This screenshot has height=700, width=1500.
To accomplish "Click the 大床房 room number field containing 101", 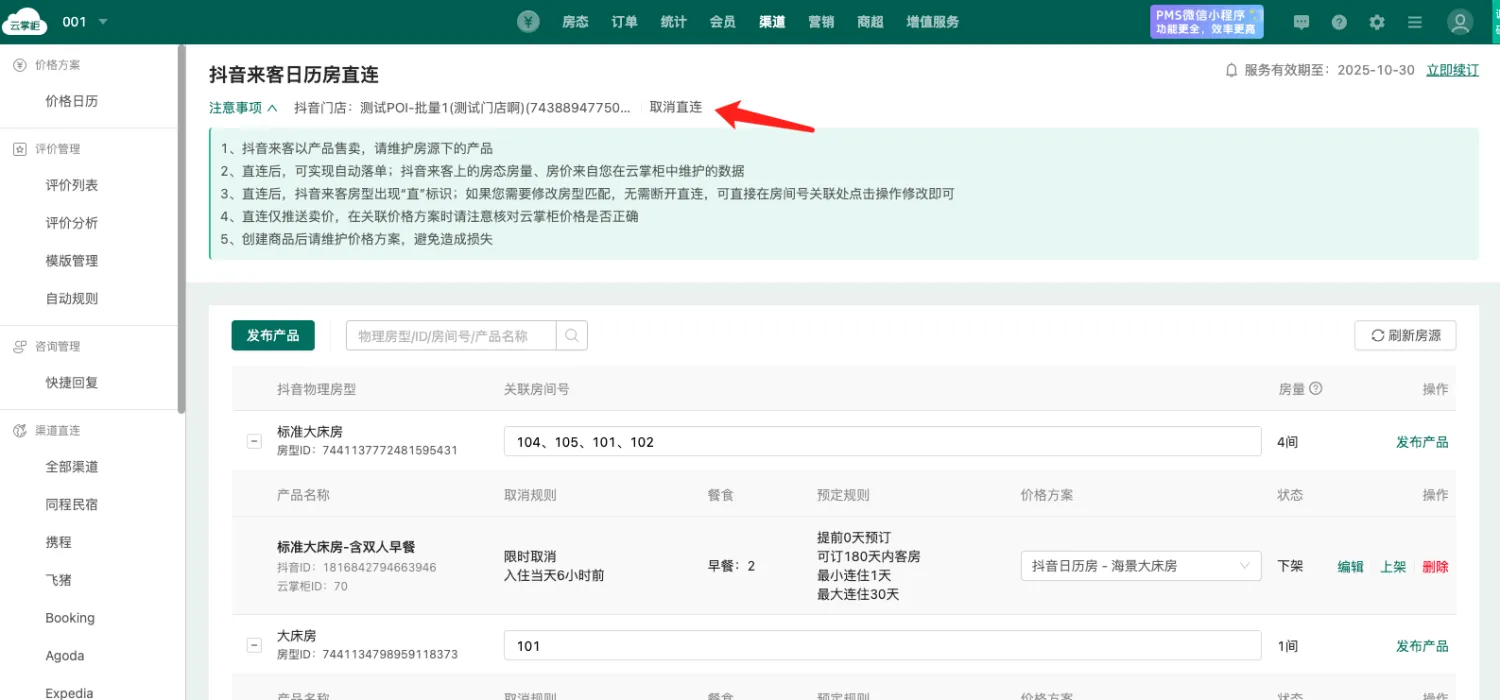I will [x=883, y=645].
